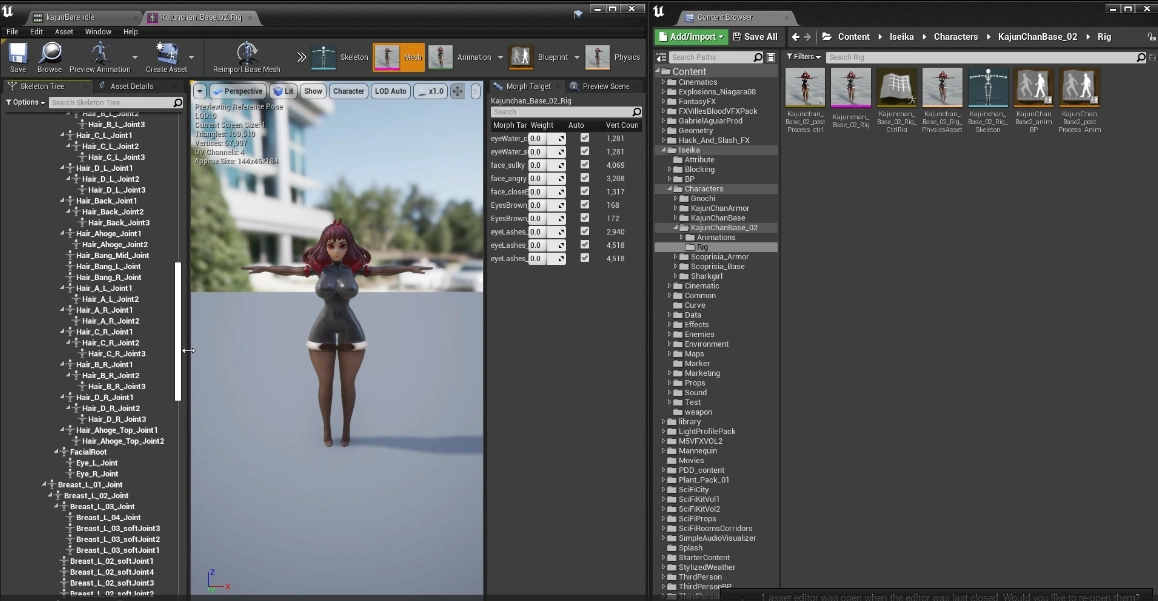Toggle Auto checkbox with vert count 2,940
The image size is (1158, 601).
click(585, 231)
